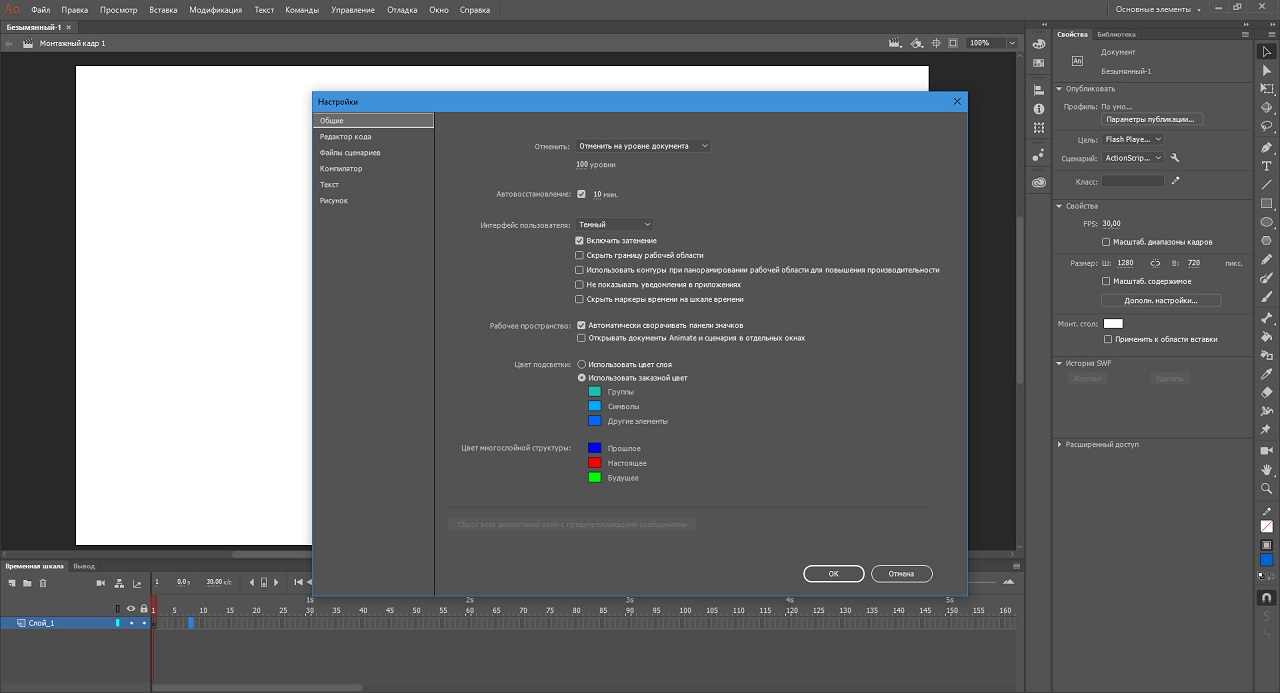Select the Text tool
The image size is (1280, 693).
pos(1266,166)
